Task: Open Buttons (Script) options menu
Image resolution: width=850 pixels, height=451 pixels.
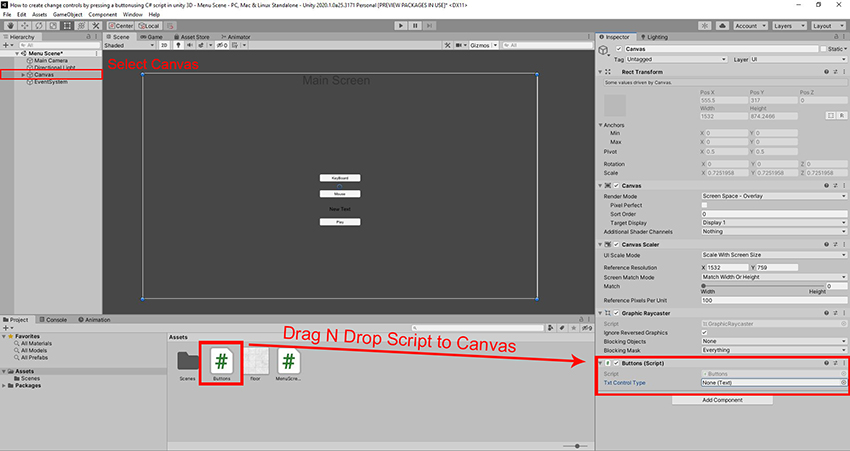Action: 844,363
